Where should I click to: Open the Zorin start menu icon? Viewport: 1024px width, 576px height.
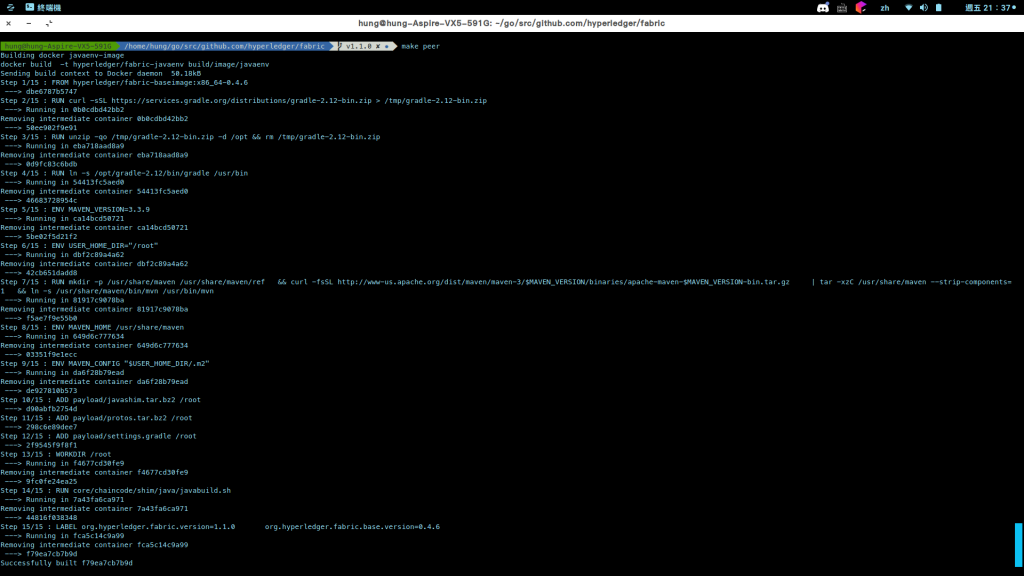[10, 7]
